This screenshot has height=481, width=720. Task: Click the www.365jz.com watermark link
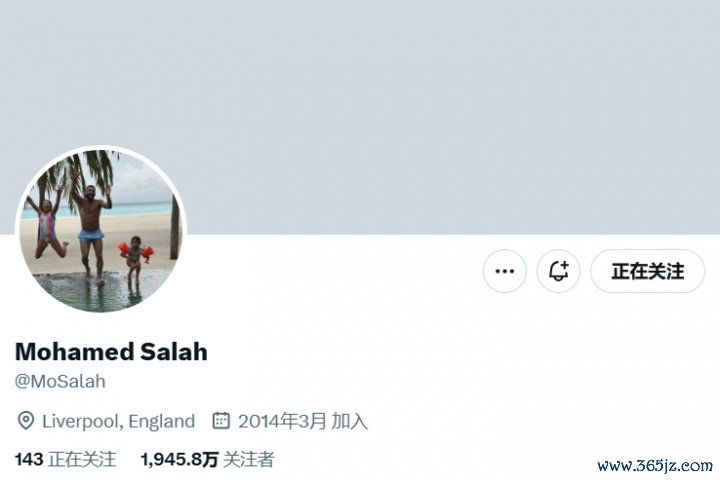coord(655,466)
